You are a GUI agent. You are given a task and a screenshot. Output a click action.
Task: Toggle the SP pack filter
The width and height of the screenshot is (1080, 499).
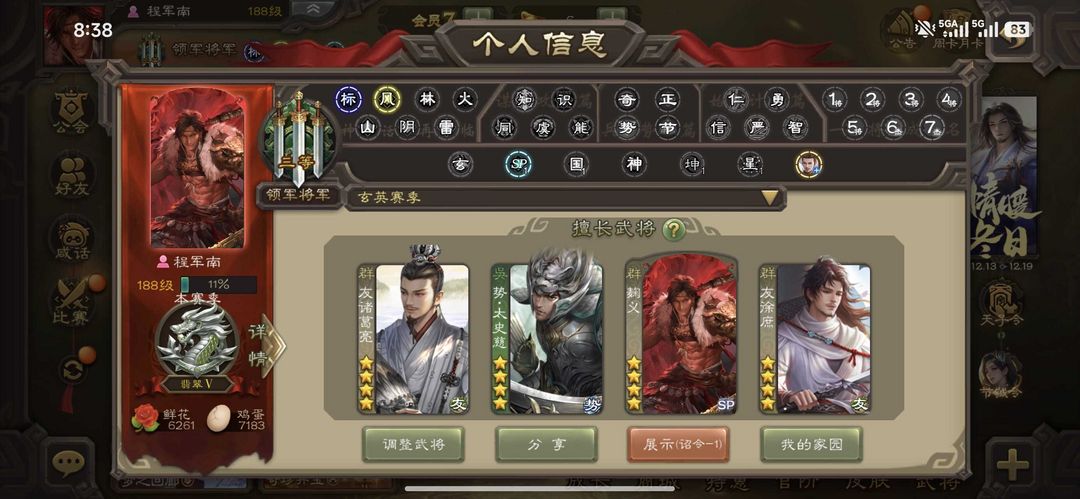[518, 164]
